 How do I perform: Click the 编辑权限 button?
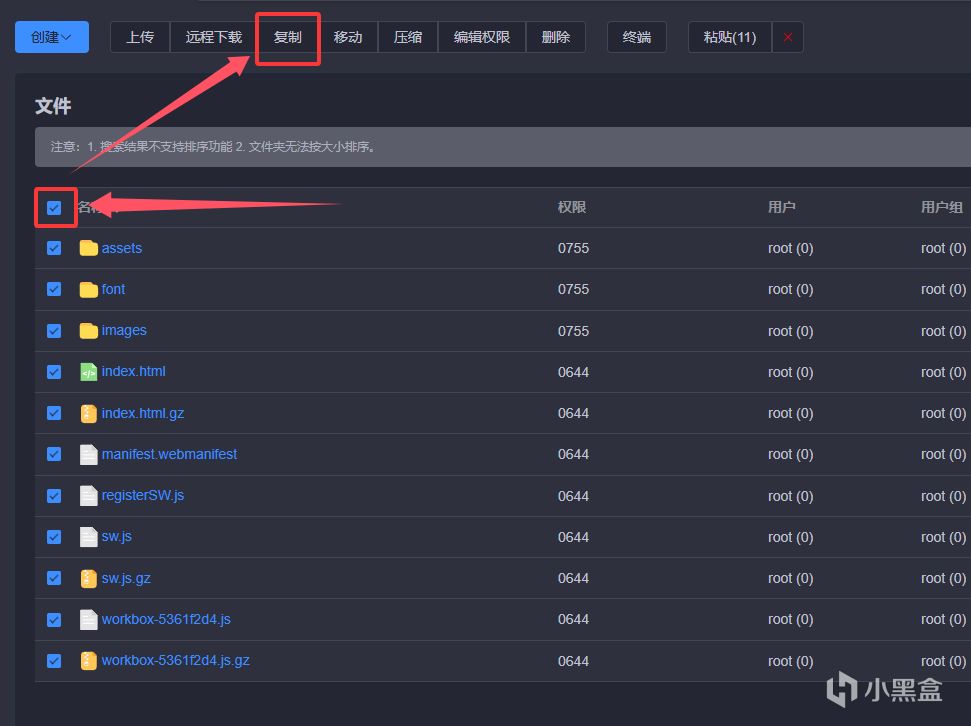click(x=482, y=37)
